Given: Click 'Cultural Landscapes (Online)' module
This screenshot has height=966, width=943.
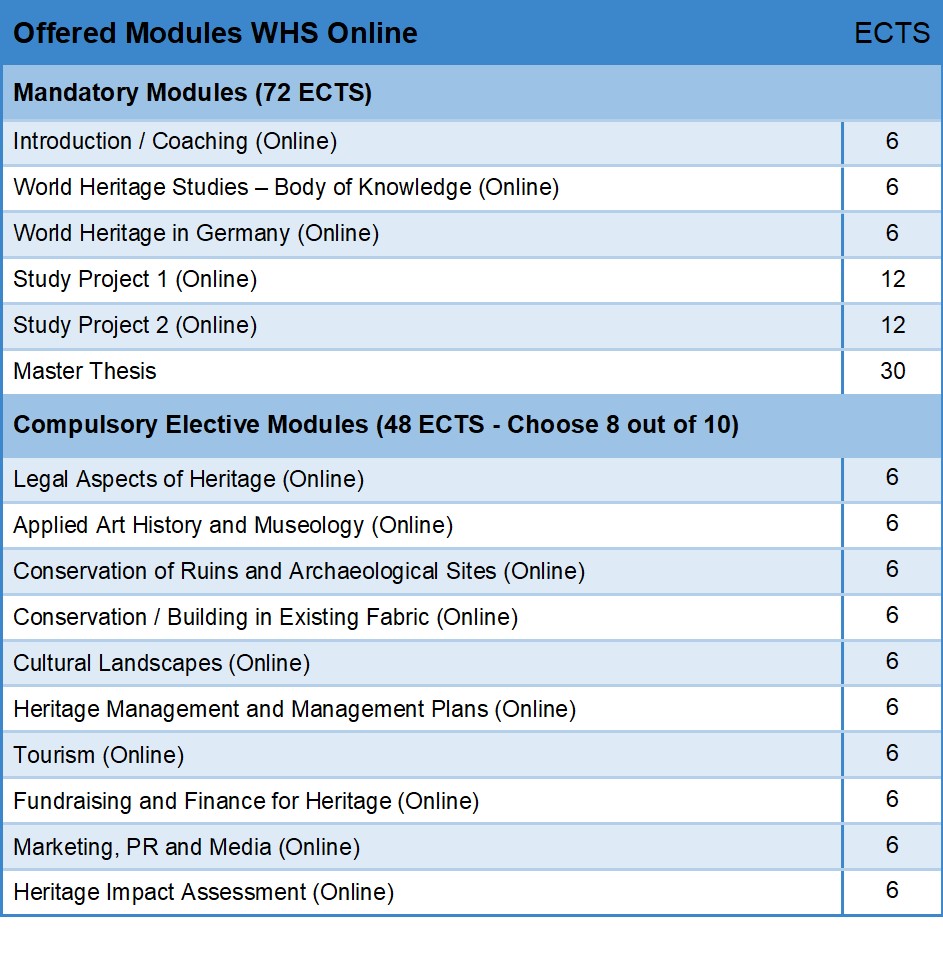Looking at the screenshot, I should coord(161,664).
